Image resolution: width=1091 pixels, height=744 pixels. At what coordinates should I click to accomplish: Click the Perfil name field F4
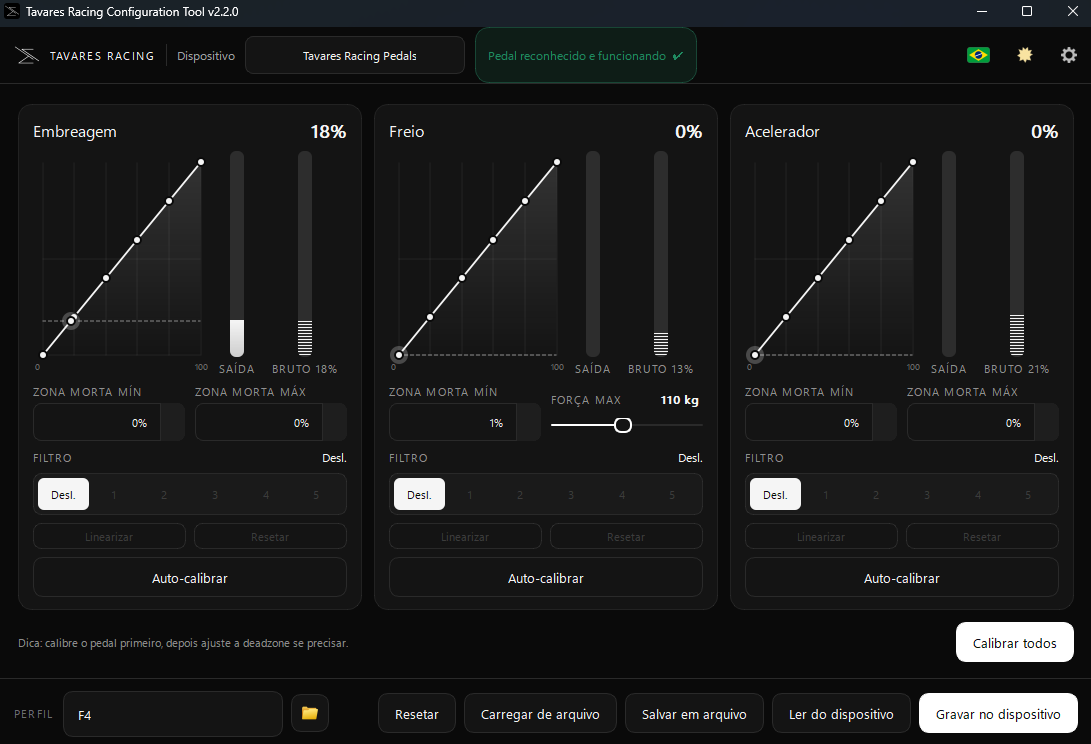(173, 714)
